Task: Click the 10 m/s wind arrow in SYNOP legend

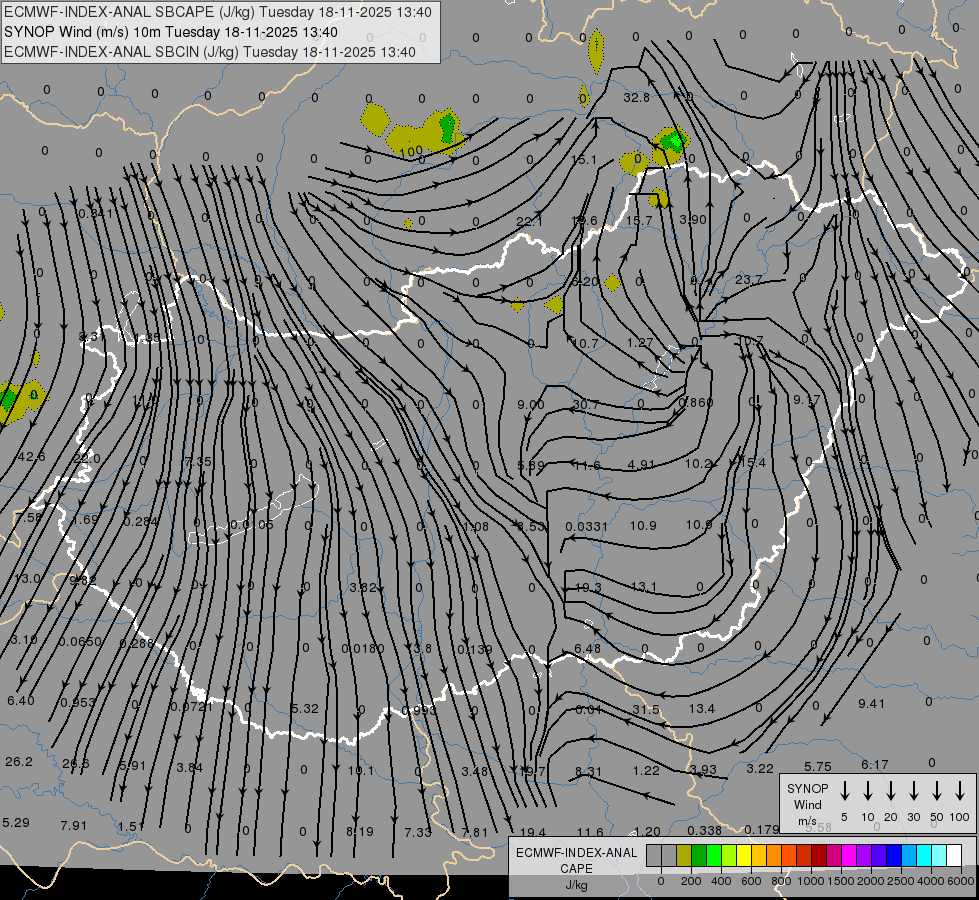Action: pos(868,791)
